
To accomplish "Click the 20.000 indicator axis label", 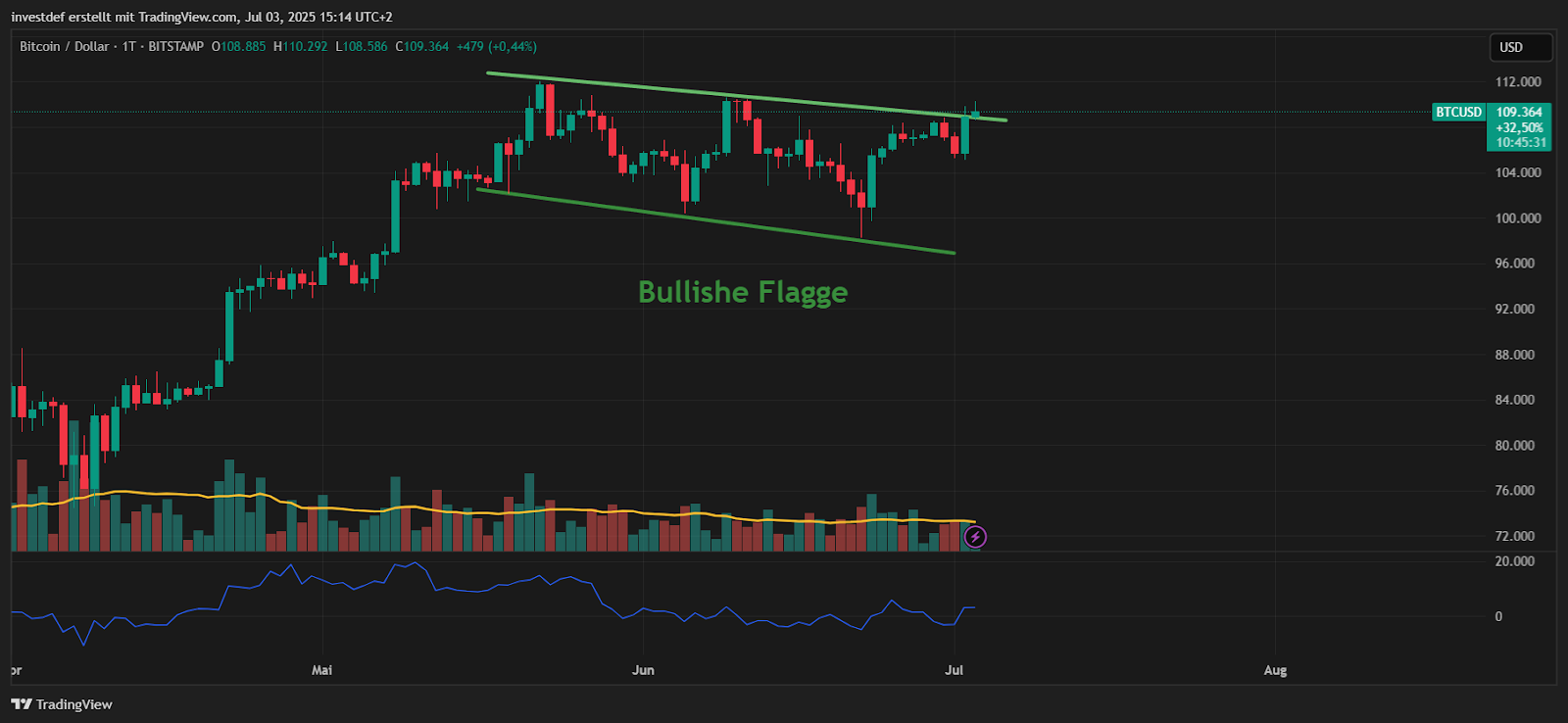I will 1515,561.
